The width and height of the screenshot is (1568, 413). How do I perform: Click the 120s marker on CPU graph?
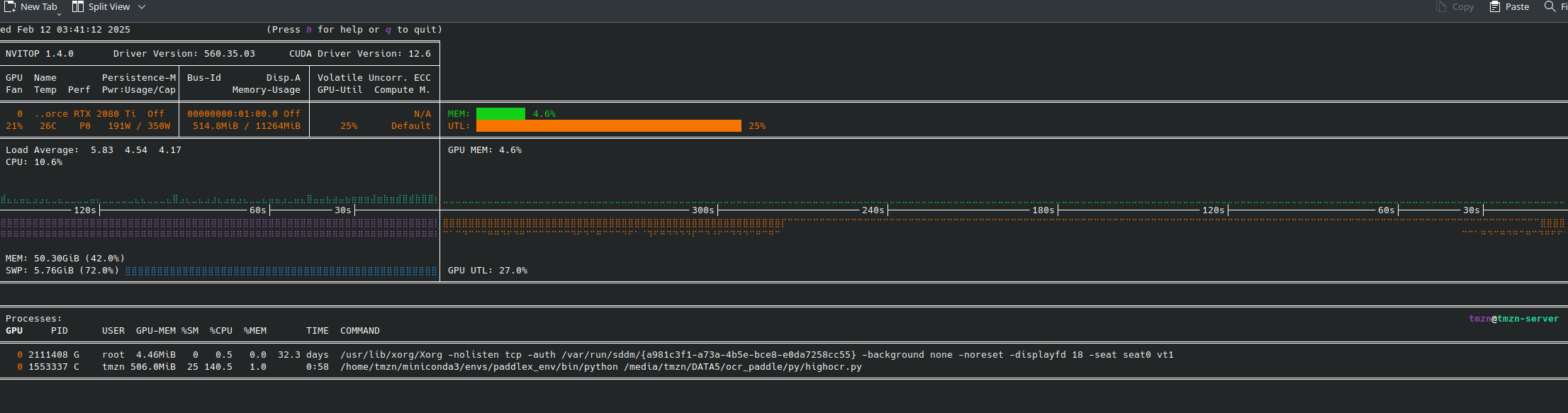pos(85,210)
